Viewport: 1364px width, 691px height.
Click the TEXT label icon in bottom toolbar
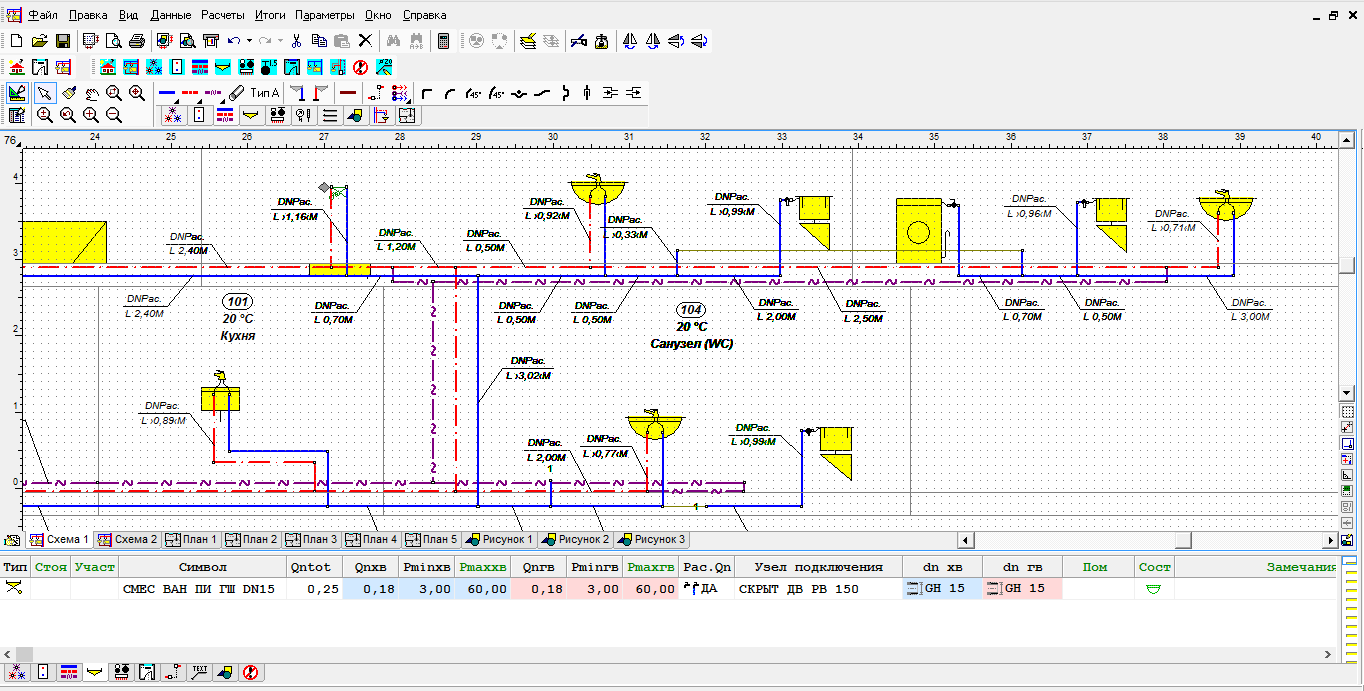click(x=198, y=672)
